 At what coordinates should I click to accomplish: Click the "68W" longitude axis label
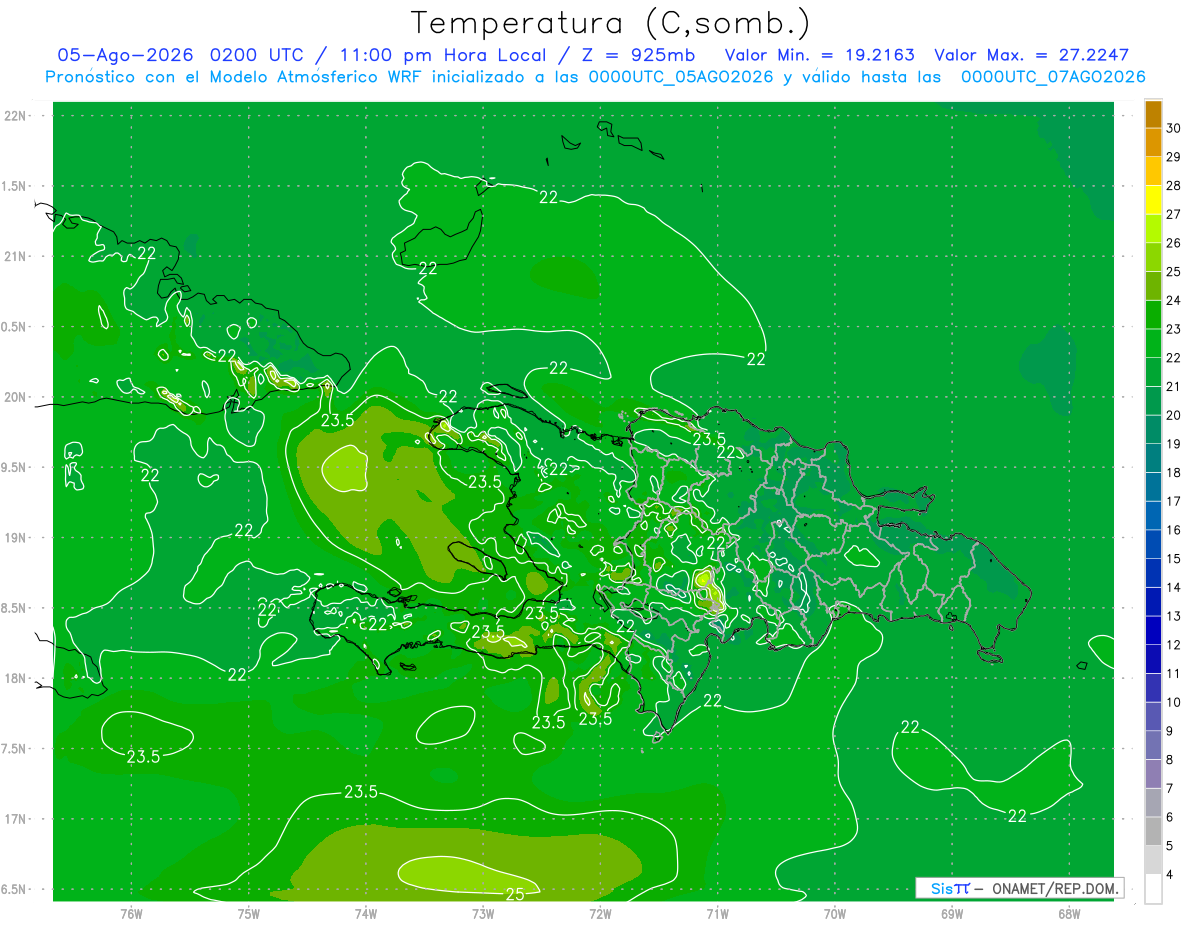1069,913
